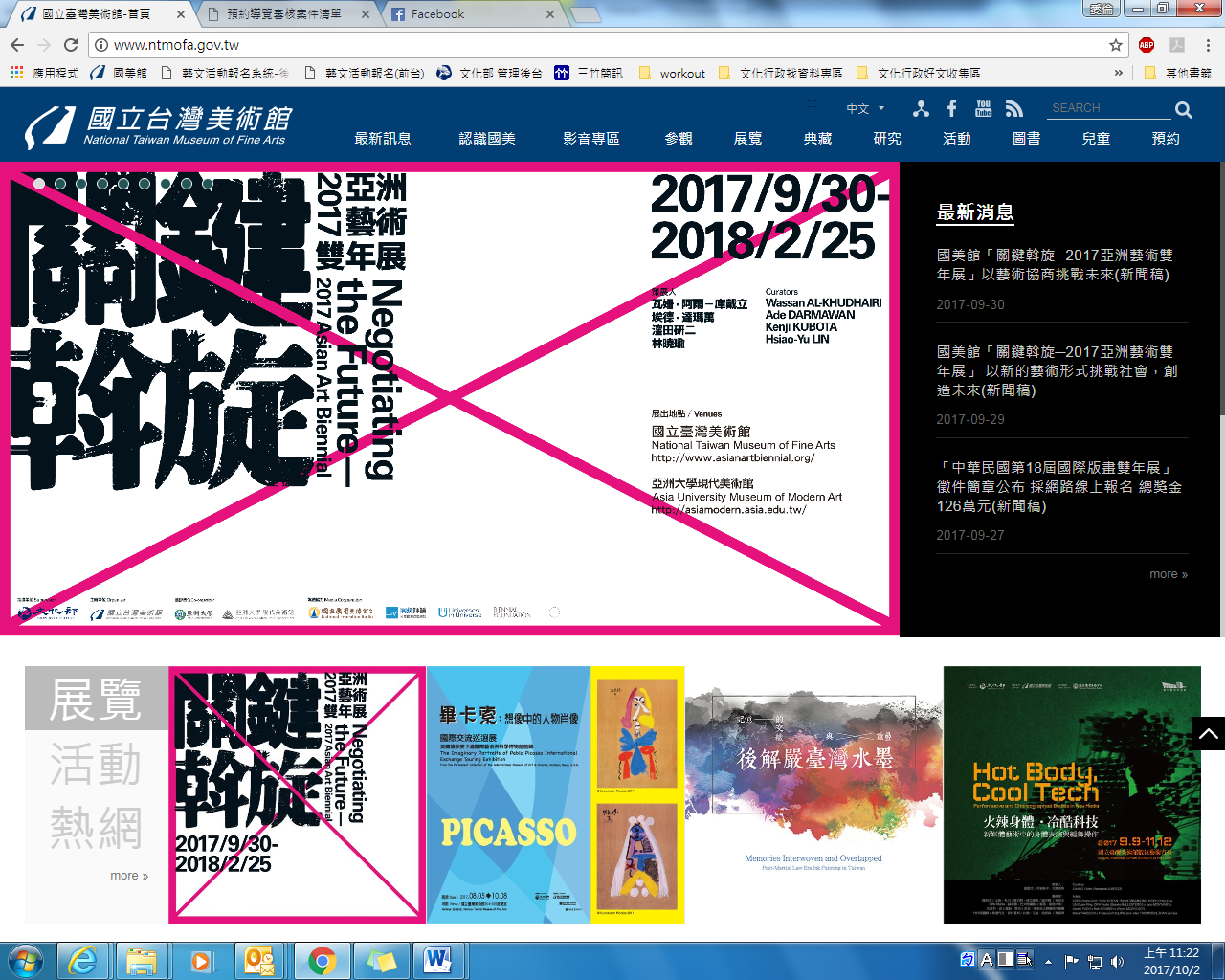Screen dimensions: 1225x980
Task: Open Outlook from the taskbar
Action: click(258, 960)
